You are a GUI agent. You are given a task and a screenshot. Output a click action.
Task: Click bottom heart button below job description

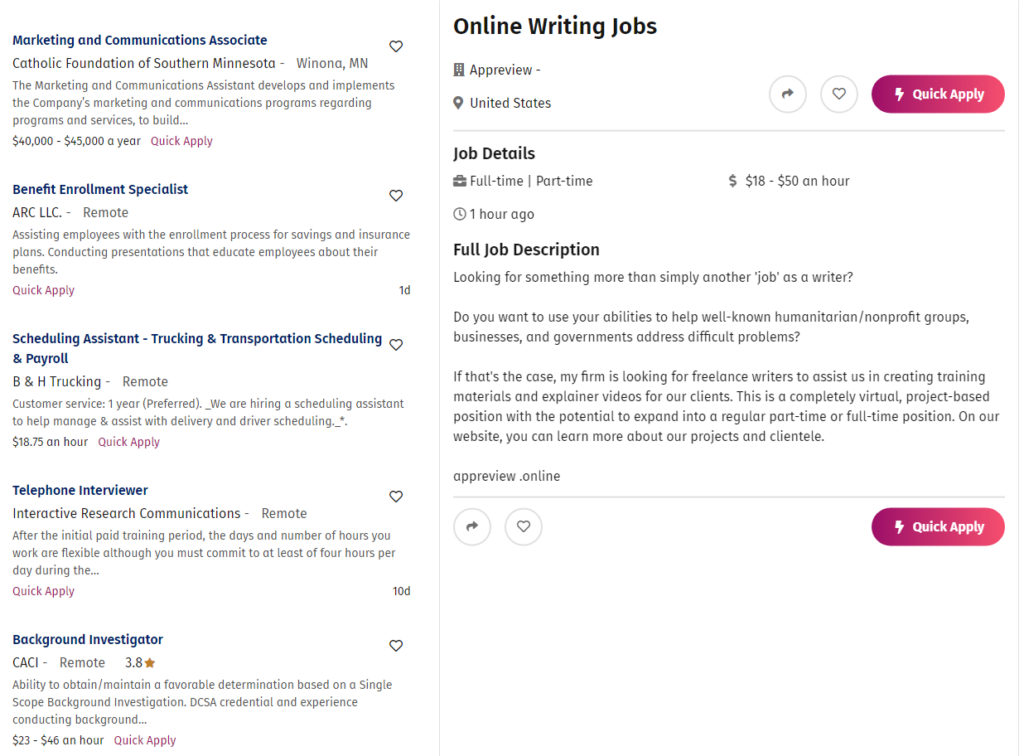(524, 527)
